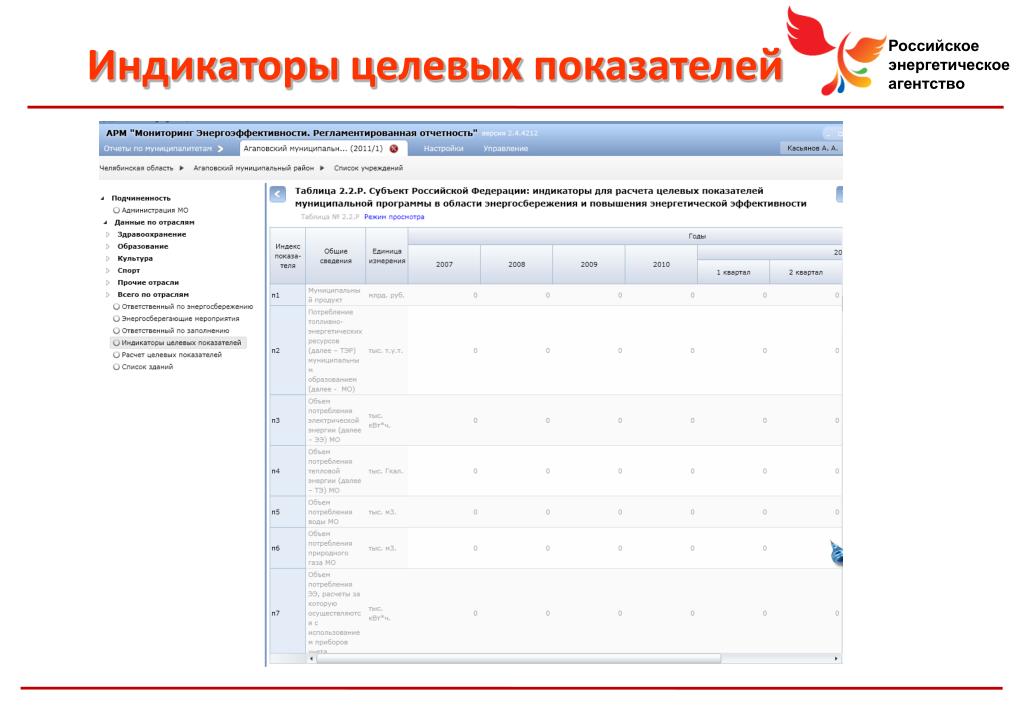Click the horizontal scrollbar right arrow
The height and width of the screenshot is (720, 1023).
[836, 659]
